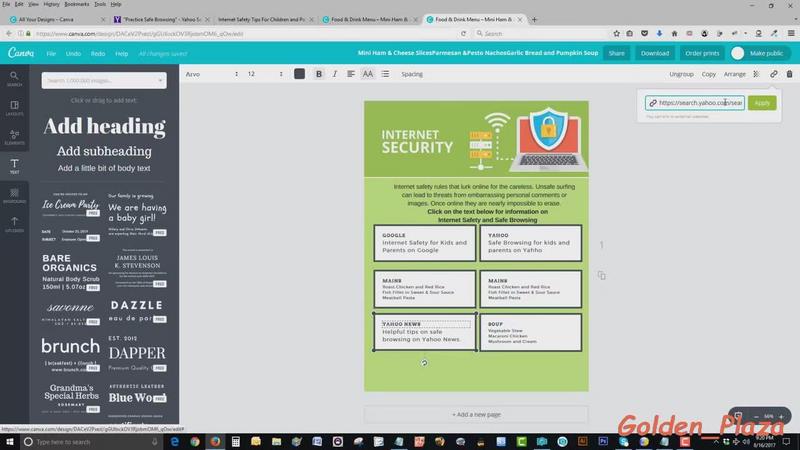Open text color swatch
This screenshot has width=800, height=450.
pyautogui.click(x=299, y=74)
